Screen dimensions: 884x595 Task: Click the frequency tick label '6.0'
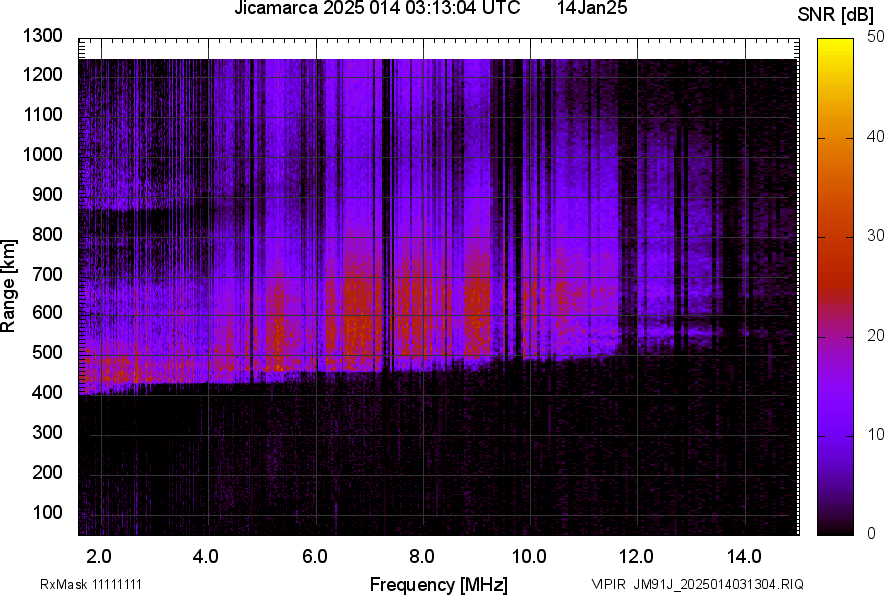coord(314,557)
